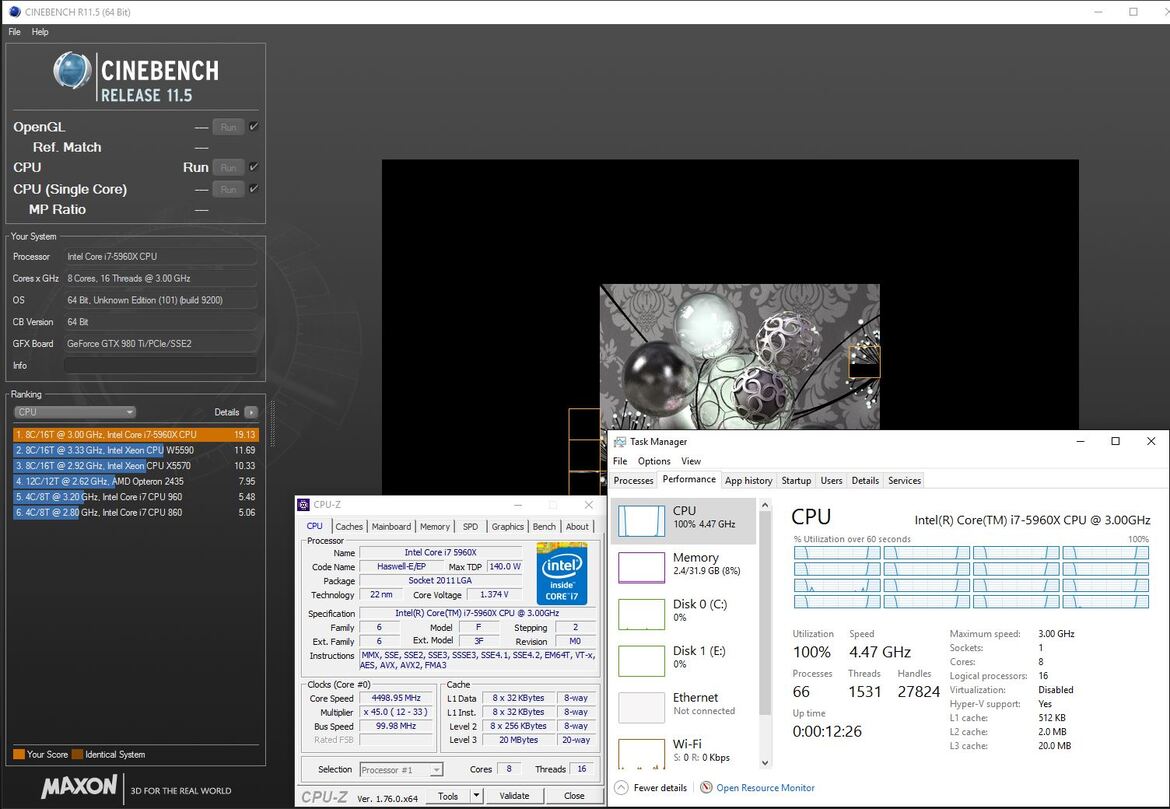
Task: Select ranking entry Intel Core i7-5960X 19.13
Action: (136, 434)
